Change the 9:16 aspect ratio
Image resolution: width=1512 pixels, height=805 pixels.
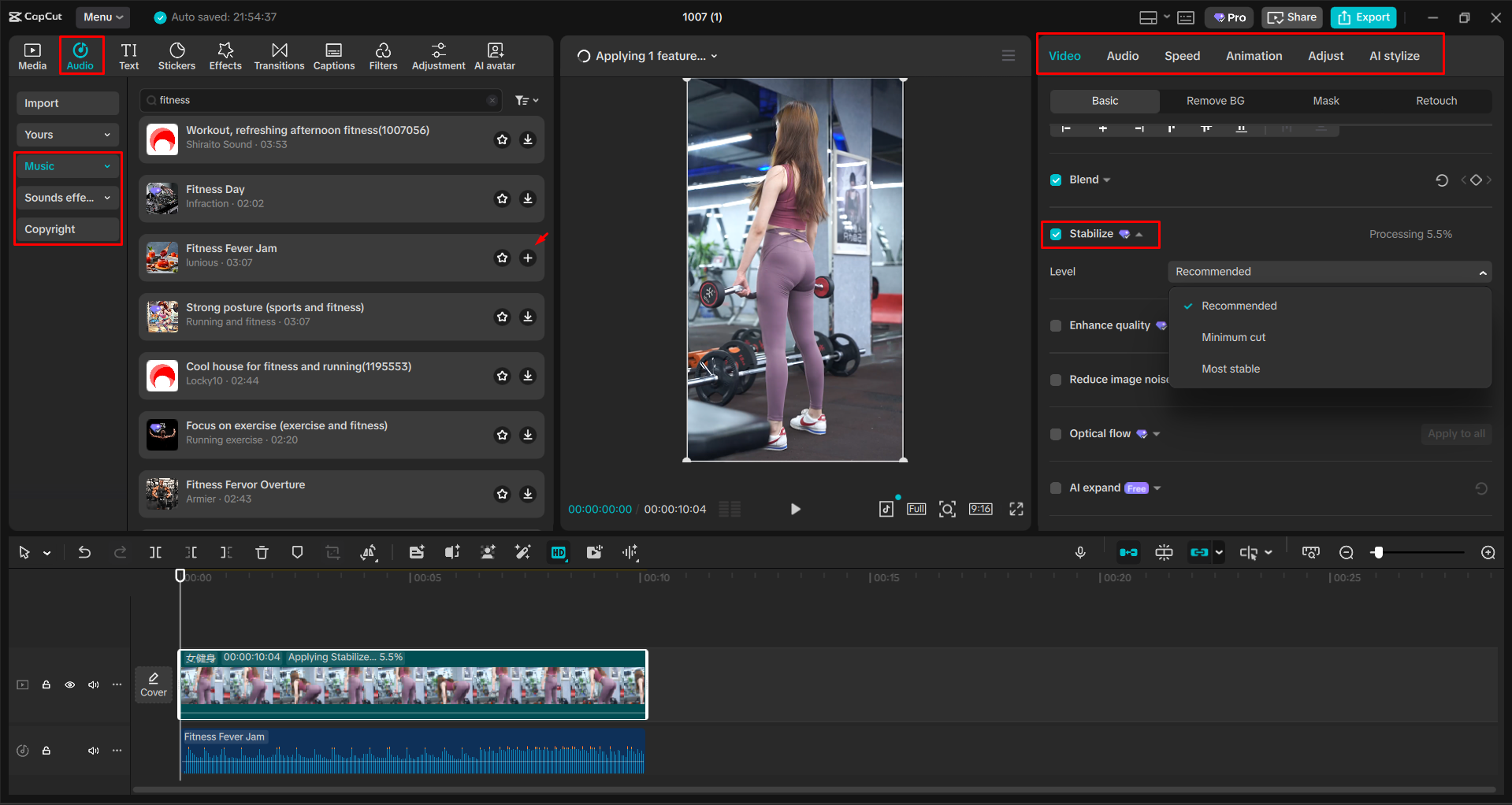point(980,509)
